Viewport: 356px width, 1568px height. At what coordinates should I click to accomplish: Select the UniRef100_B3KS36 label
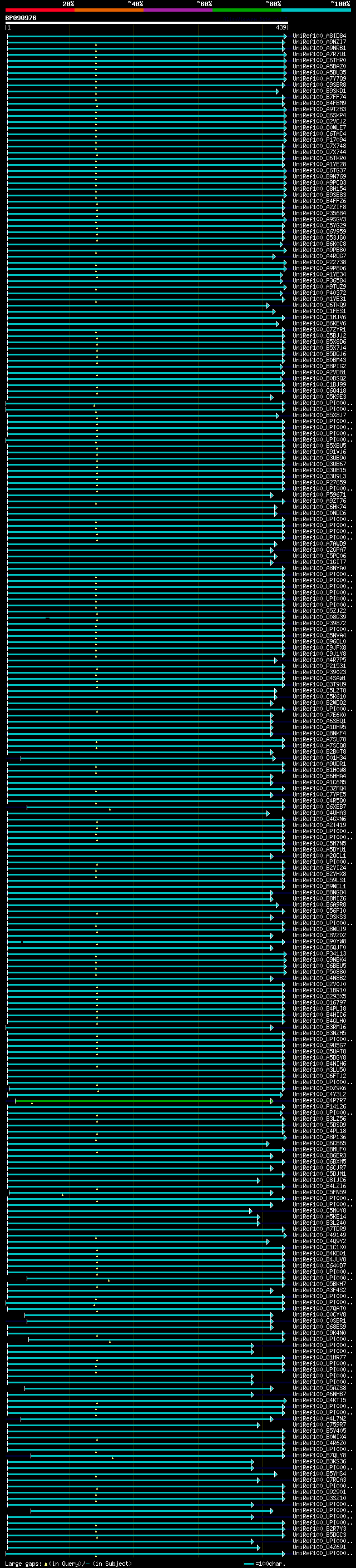pyautogui.click(x=319, y=1461)
